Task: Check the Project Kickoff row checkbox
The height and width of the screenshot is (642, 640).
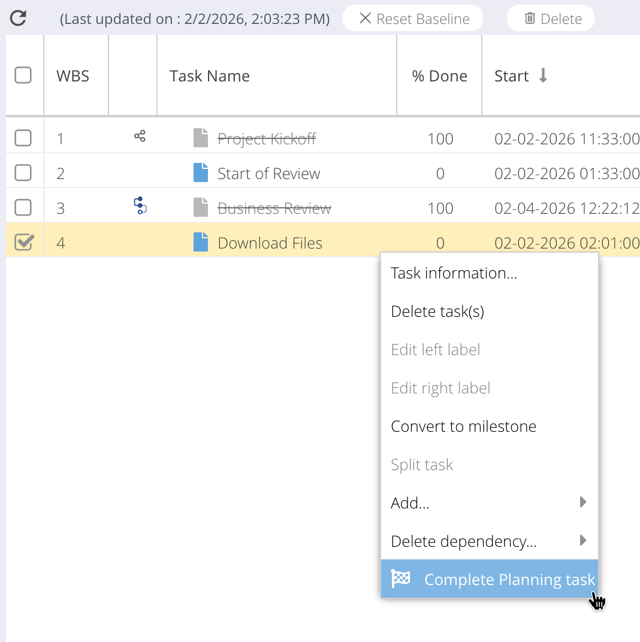Action: click(x=23, y=138)
